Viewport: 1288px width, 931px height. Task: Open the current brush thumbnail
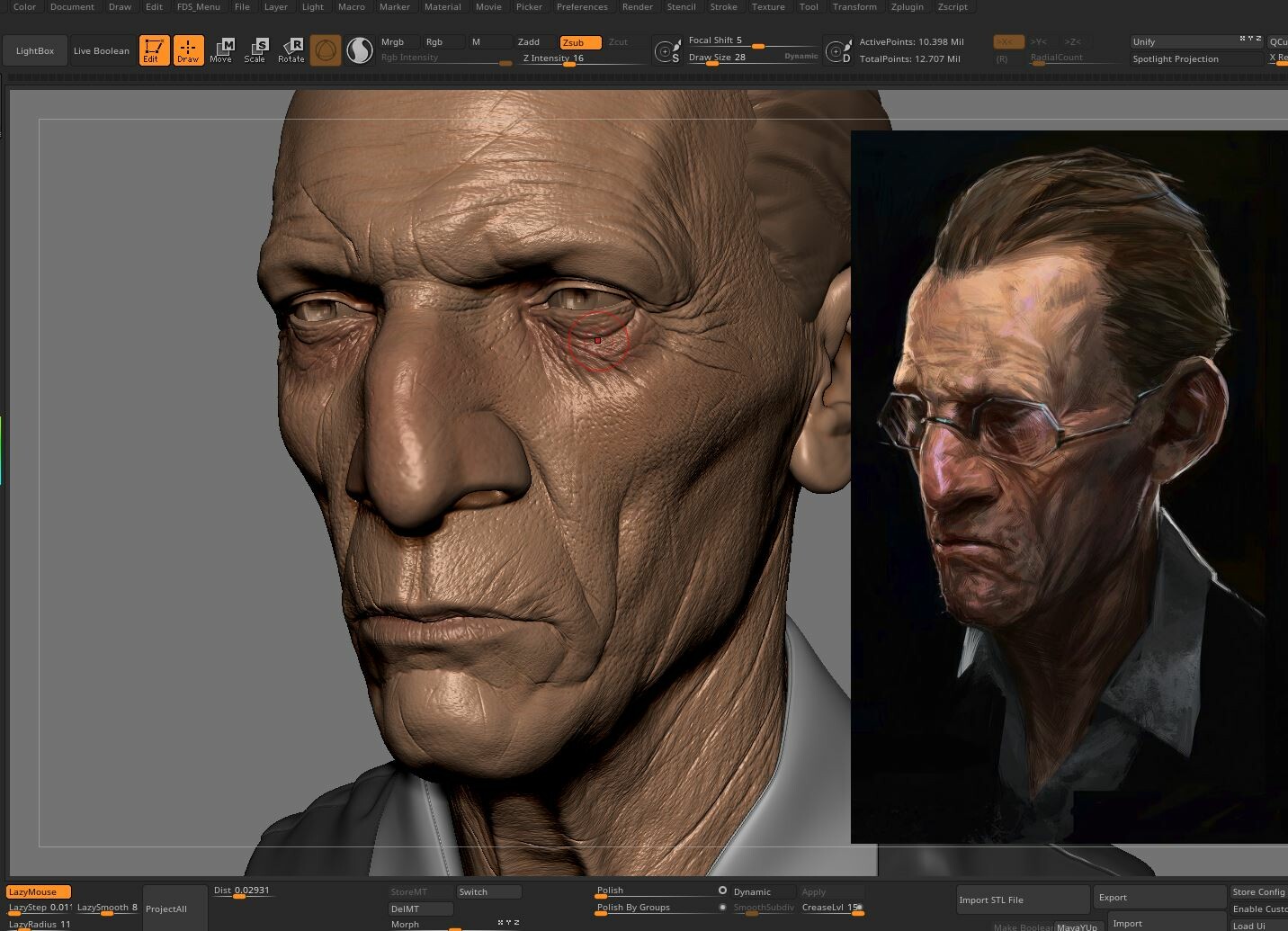tap(326, 50)
